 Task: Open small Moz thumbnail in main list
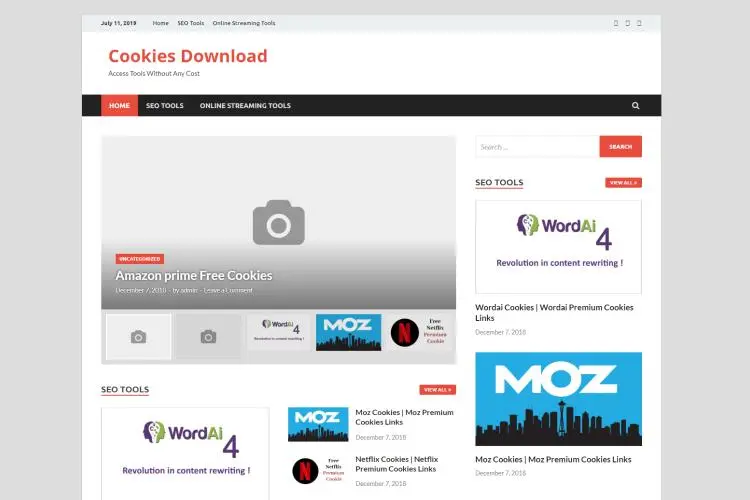pyautogui.click(x=318, y=424)
